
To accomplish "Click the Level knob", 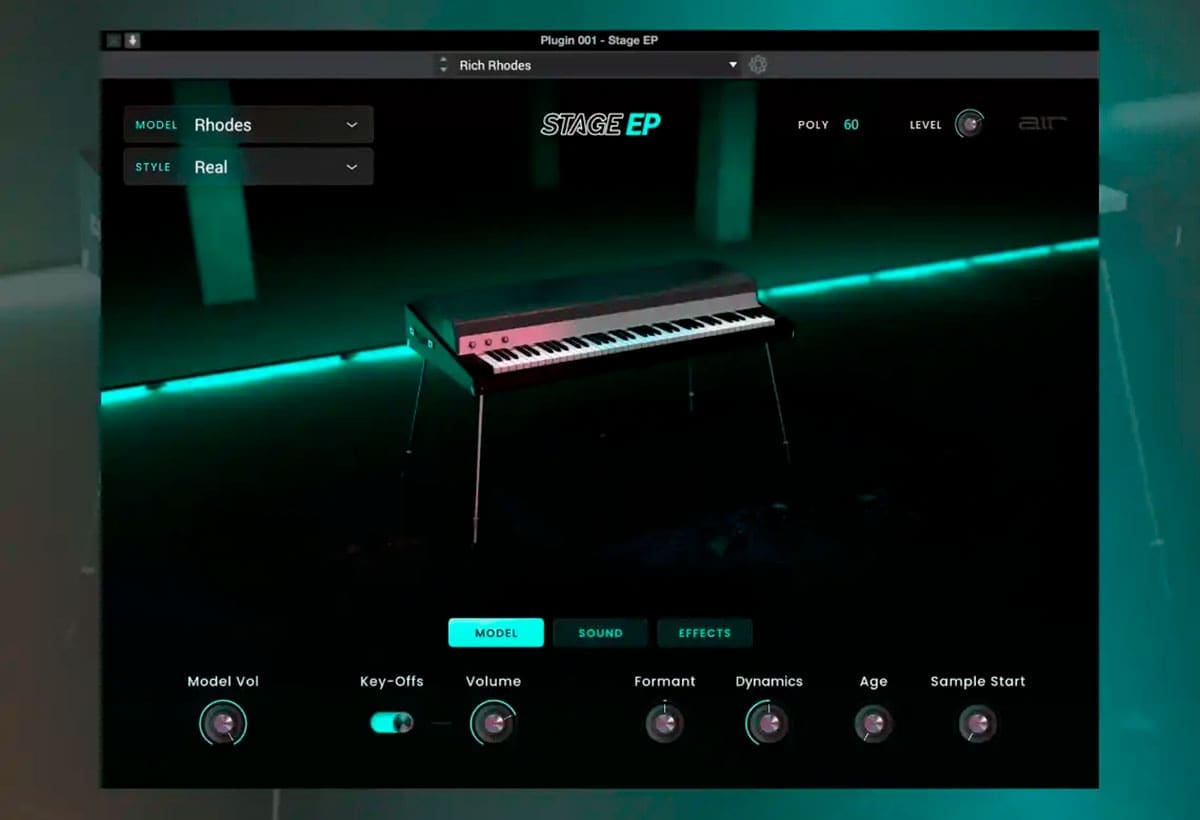I will point(969,124).
